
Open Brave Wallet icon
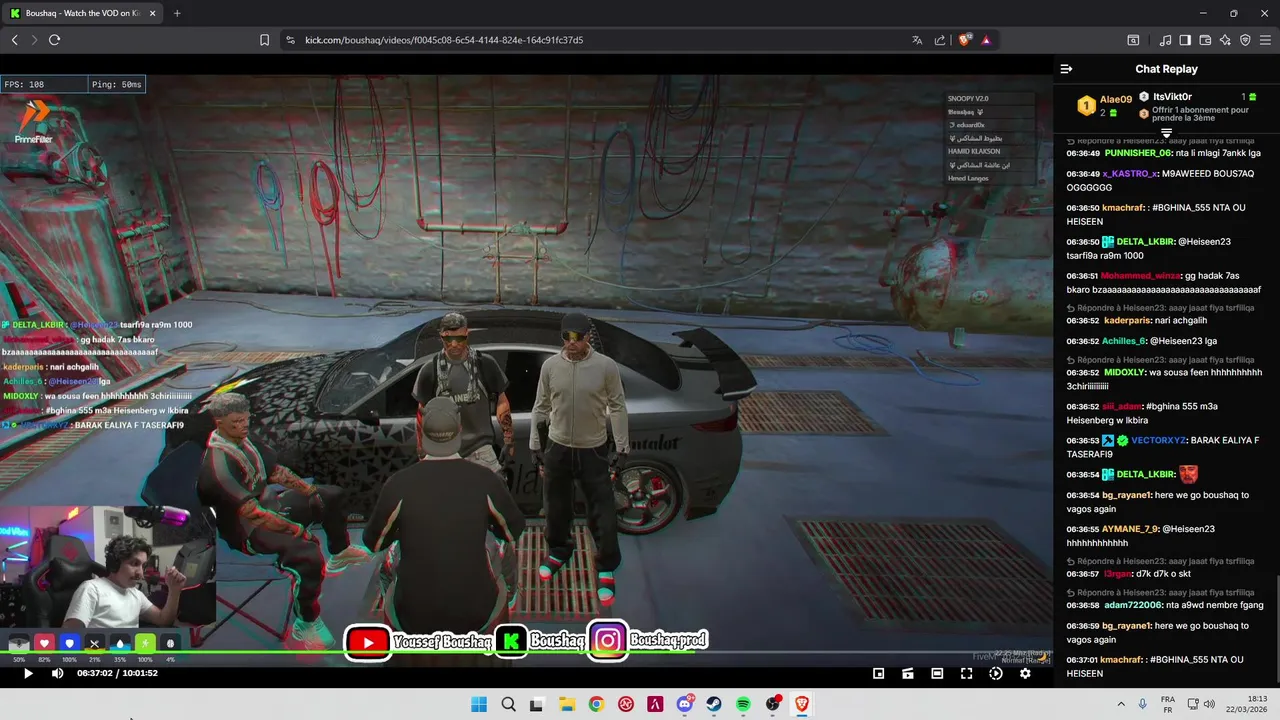coord(1205,40)
